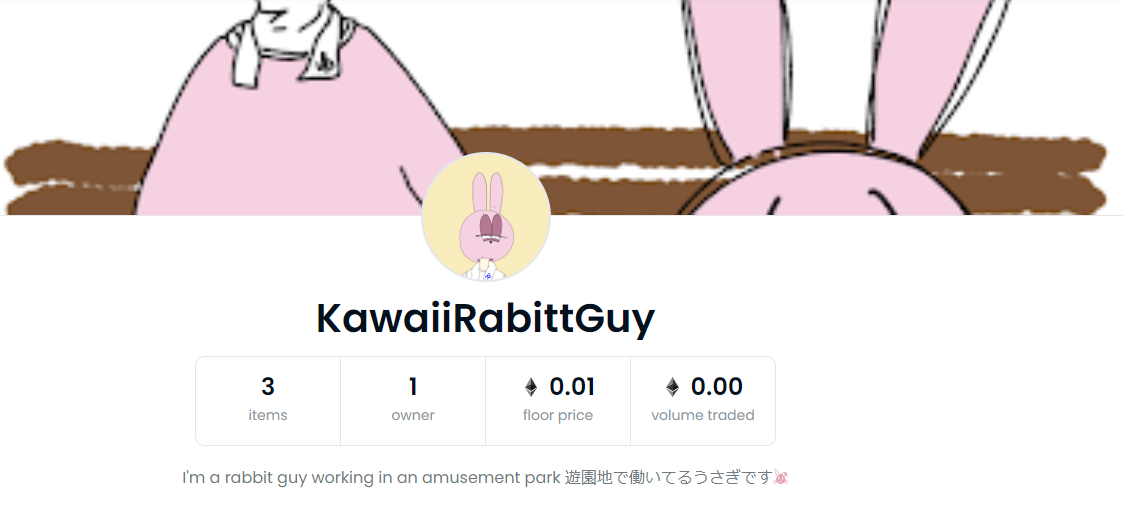Image resolution: width=1123 pixels, height=515 pixels.
Task: Click the Japanese description text
Action: [x=669, y=477]
